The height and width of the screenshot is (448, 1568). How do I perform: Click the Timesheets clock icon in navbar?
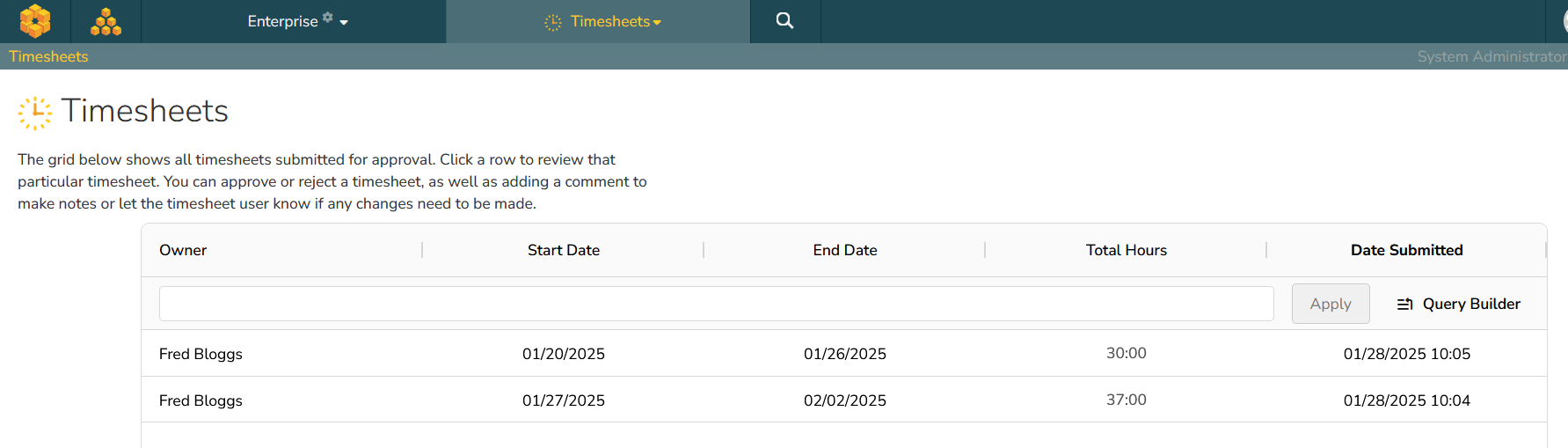[x=552, y=22]
